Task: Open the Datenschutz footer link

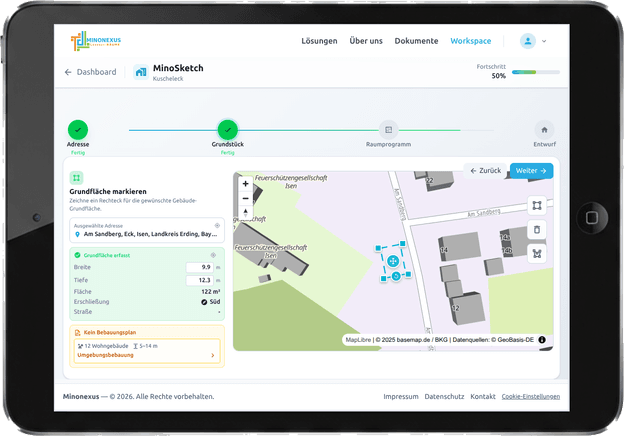Action: tap(444, 396)
